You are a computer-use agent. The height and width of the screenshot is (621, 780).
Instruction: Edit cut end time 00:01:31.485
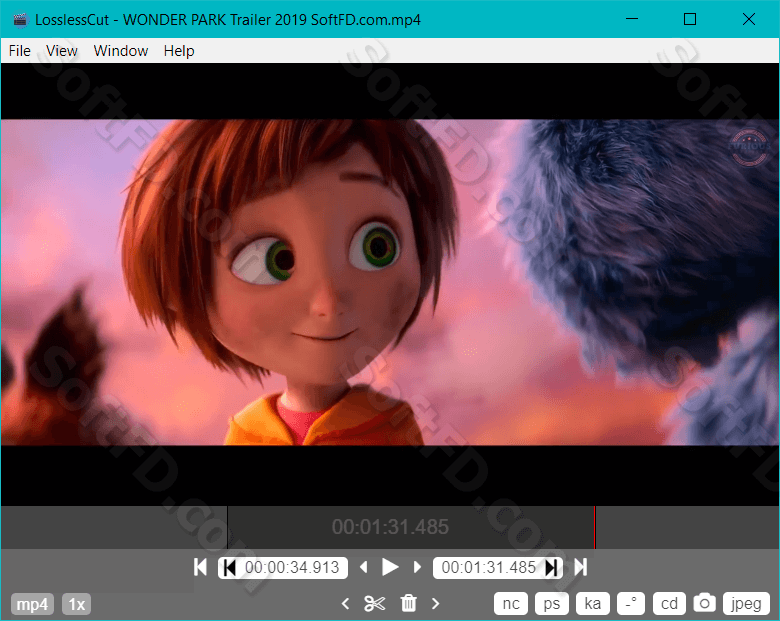[488, 567]
